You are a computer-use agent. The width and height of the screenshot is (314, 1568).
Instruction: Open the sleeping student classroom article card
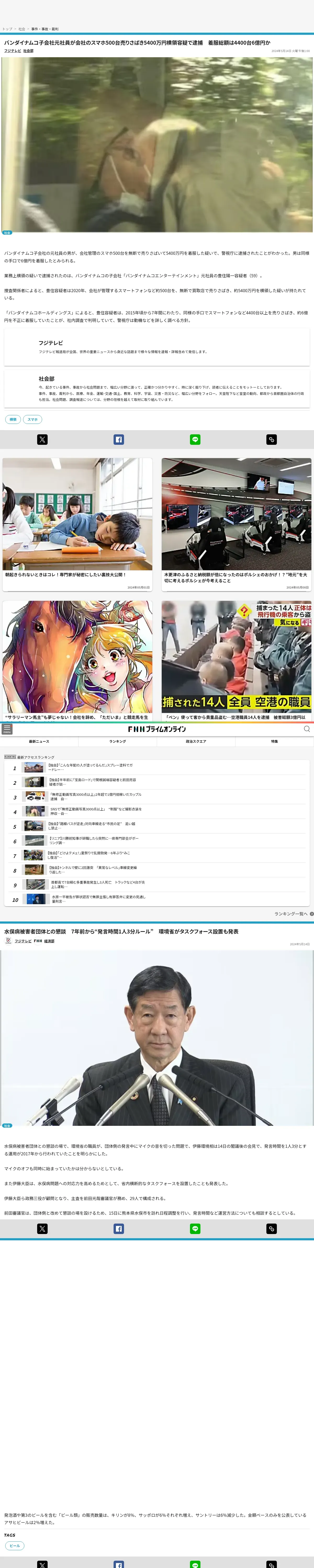point(77,525)
